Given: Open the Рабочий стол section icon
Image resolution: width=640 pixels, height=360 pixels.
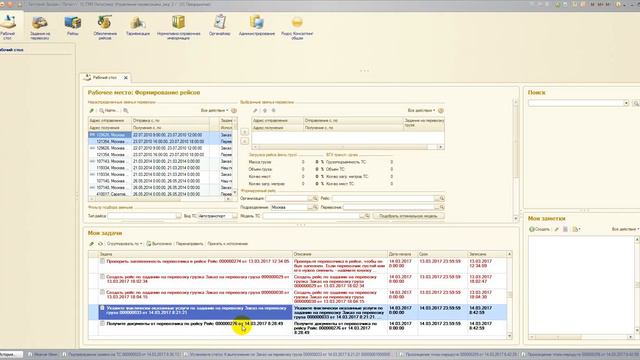Looking at the screenshot, I should 8,27.
